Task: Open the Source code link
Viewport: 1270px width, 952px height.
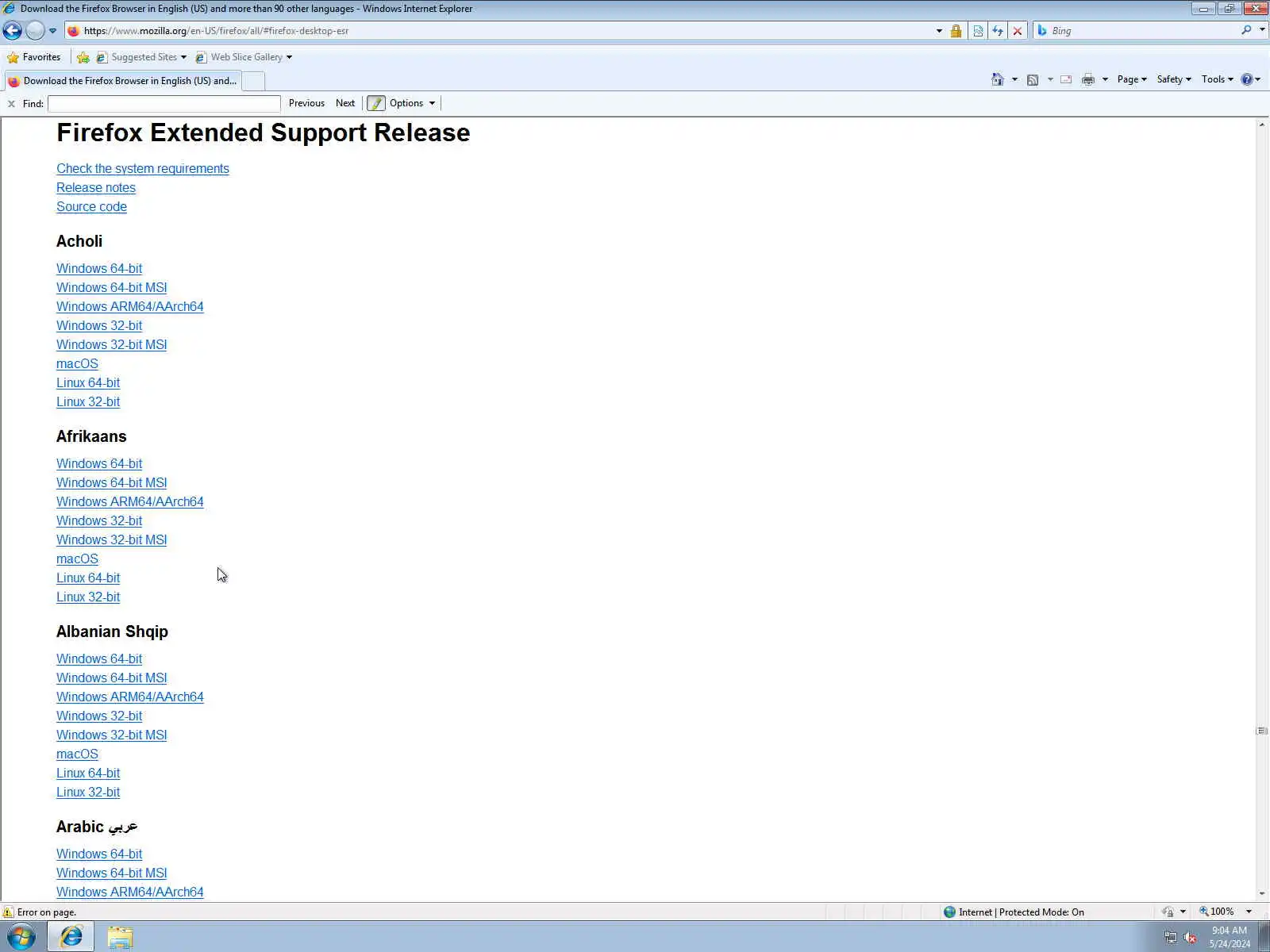Action: [x=91, y=206]
